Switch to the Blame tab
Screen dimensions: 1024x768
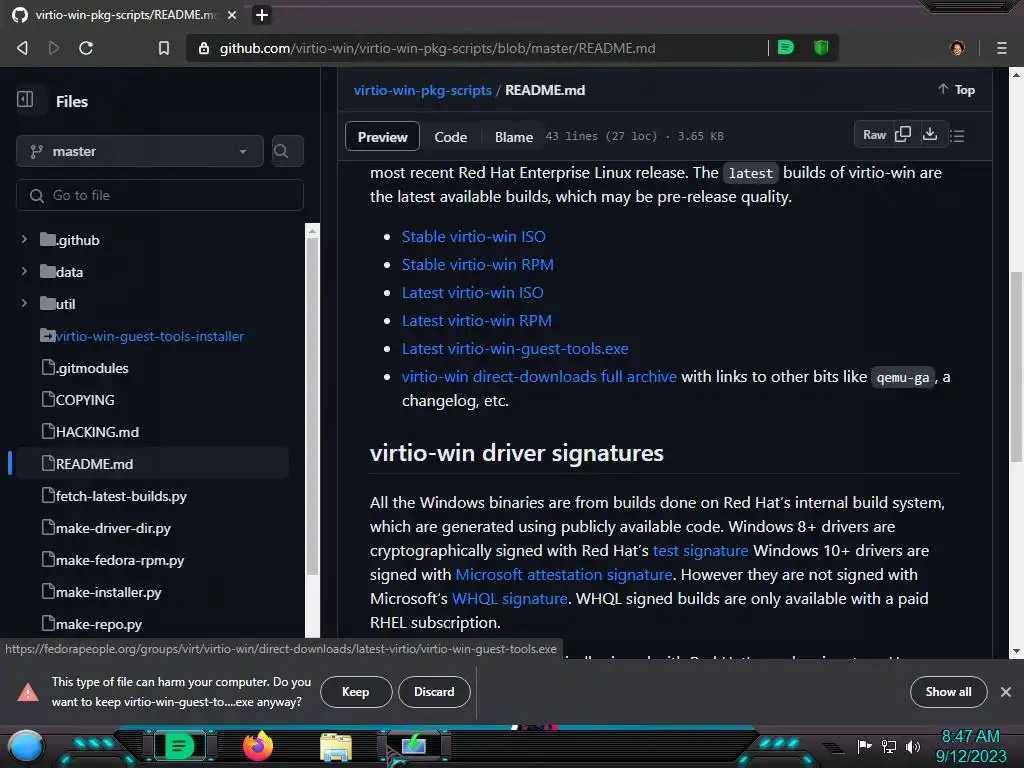[x=513, y=136]
